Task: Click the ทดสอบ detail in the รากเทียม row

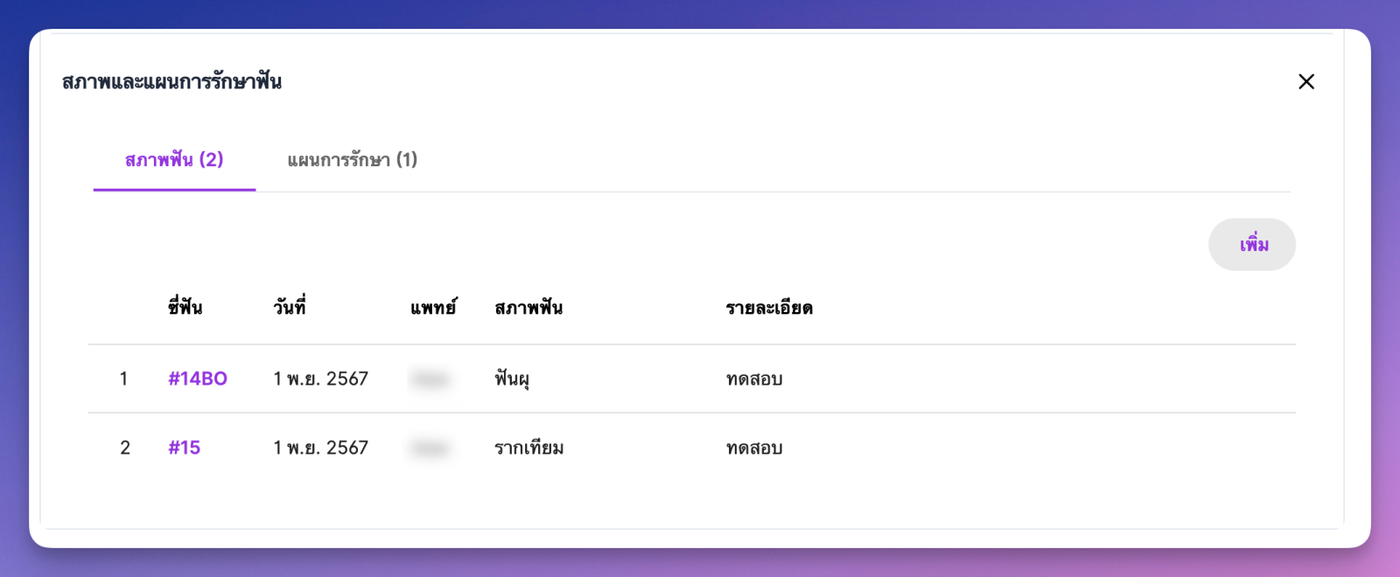Action: coord(754,448)
